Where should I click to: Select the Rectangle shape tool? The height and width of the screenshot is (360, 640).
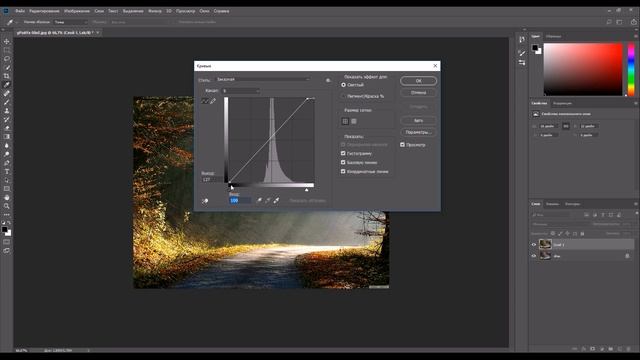pos(7,189)
